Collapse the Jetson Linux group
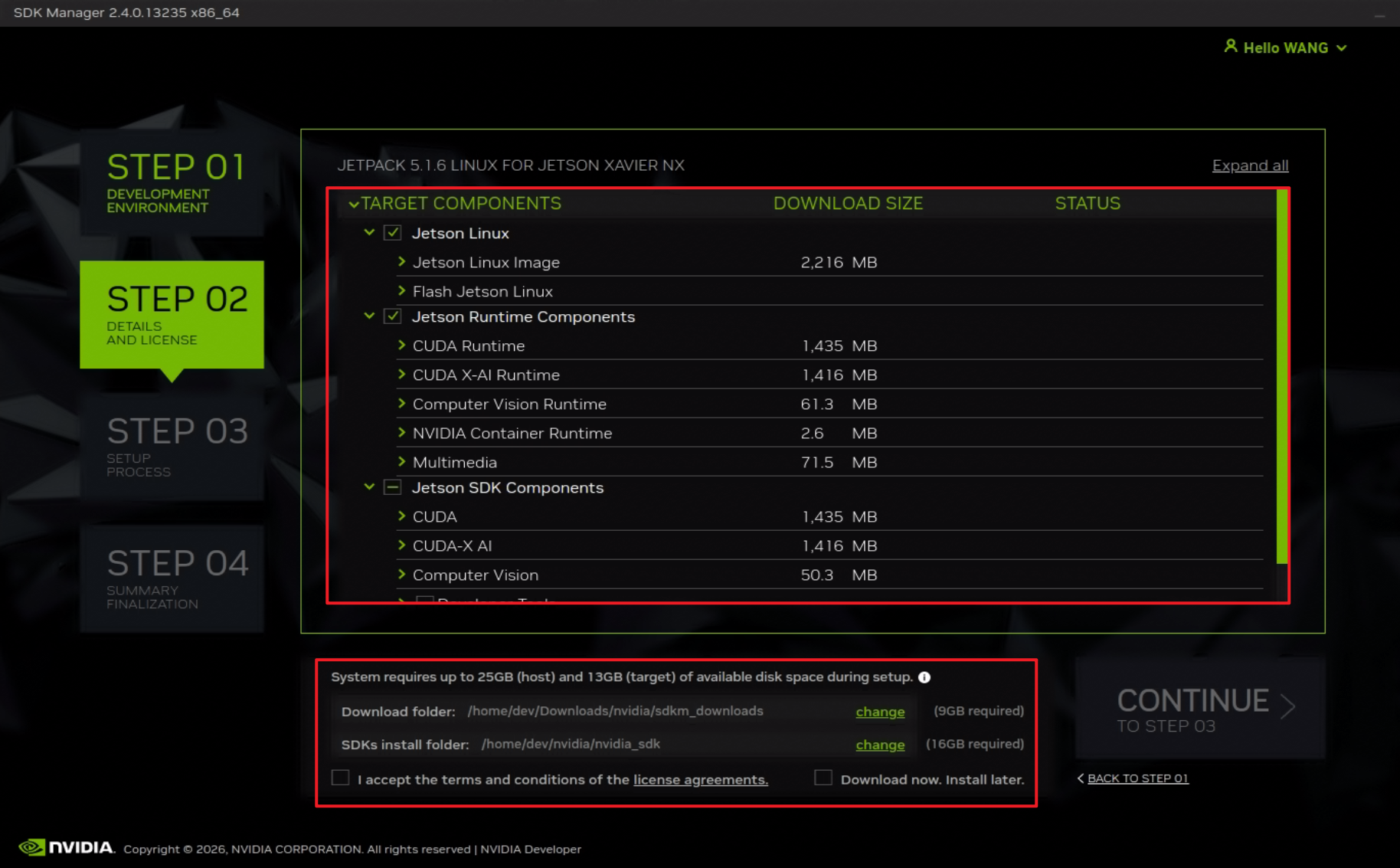The width and height of the screenshot is (1400, 868). click(x=369, y=232)
